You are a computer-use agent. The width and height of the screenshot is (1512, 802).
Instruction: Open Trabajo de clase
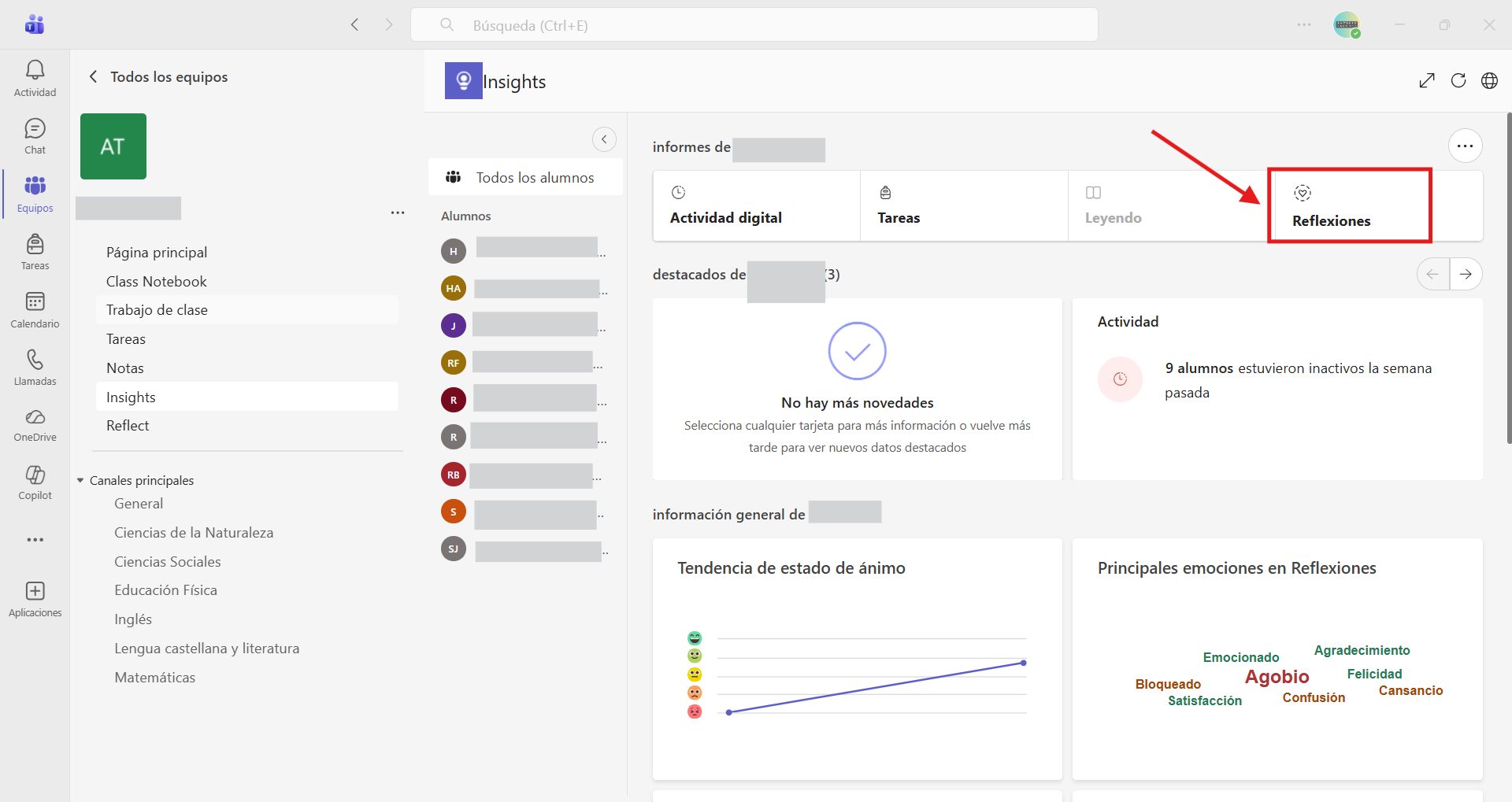[x=246, y=309]
